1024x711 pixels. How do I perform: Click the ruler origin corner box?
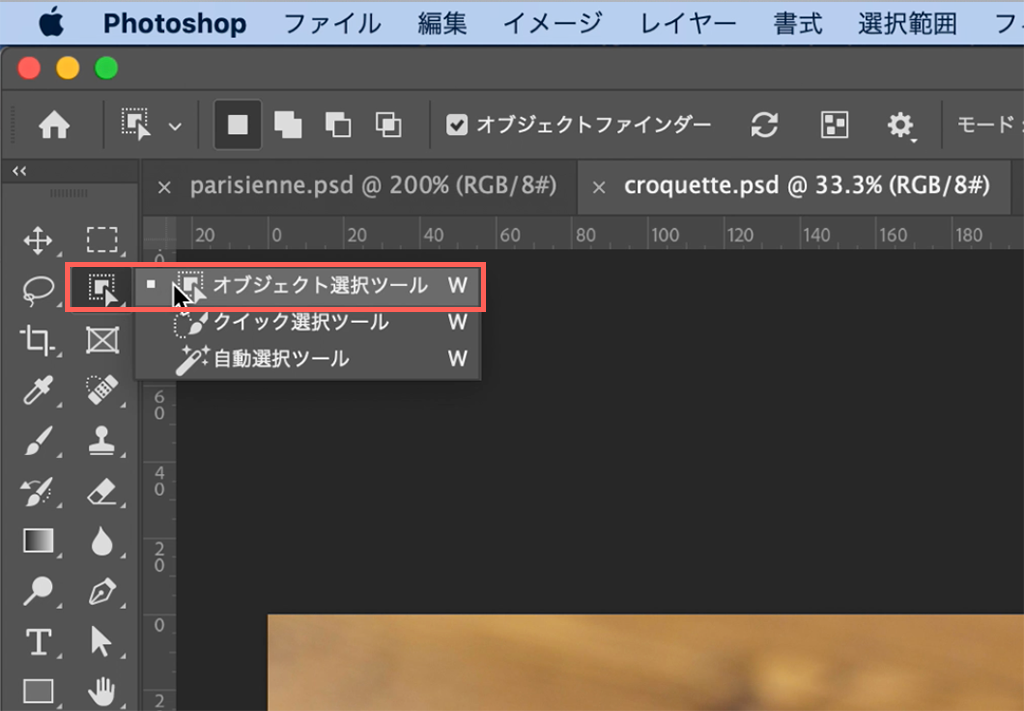pos(160,234)
